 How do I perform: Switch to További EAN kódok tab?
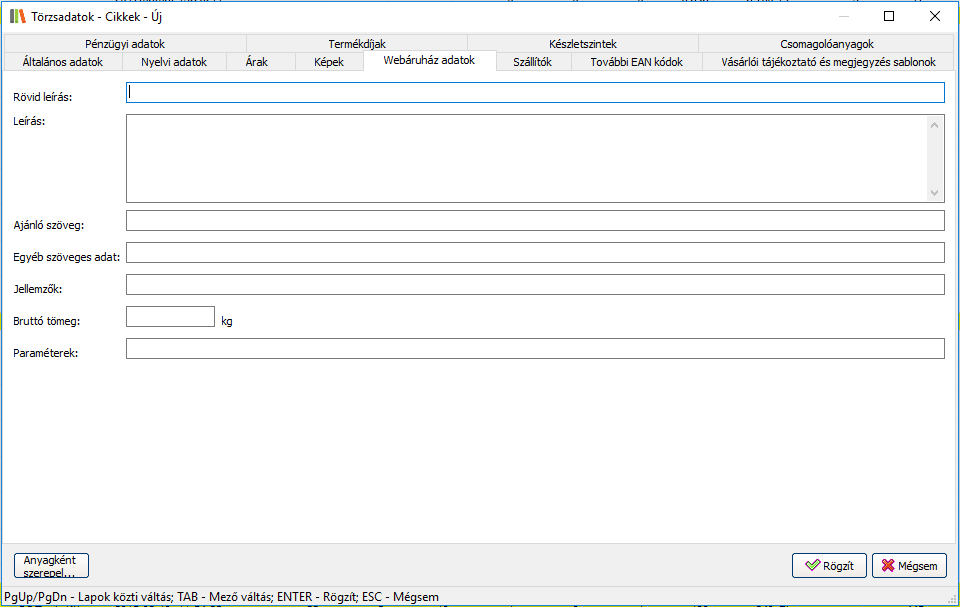pyautogui.click(x=636, y=62)
